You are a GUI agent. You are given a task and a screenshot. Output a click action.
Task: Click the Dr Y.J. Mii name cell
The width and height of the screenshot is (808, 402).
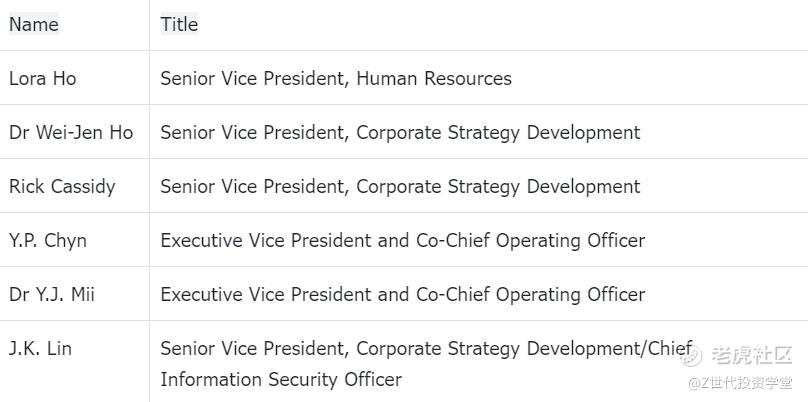click(52, 294)
